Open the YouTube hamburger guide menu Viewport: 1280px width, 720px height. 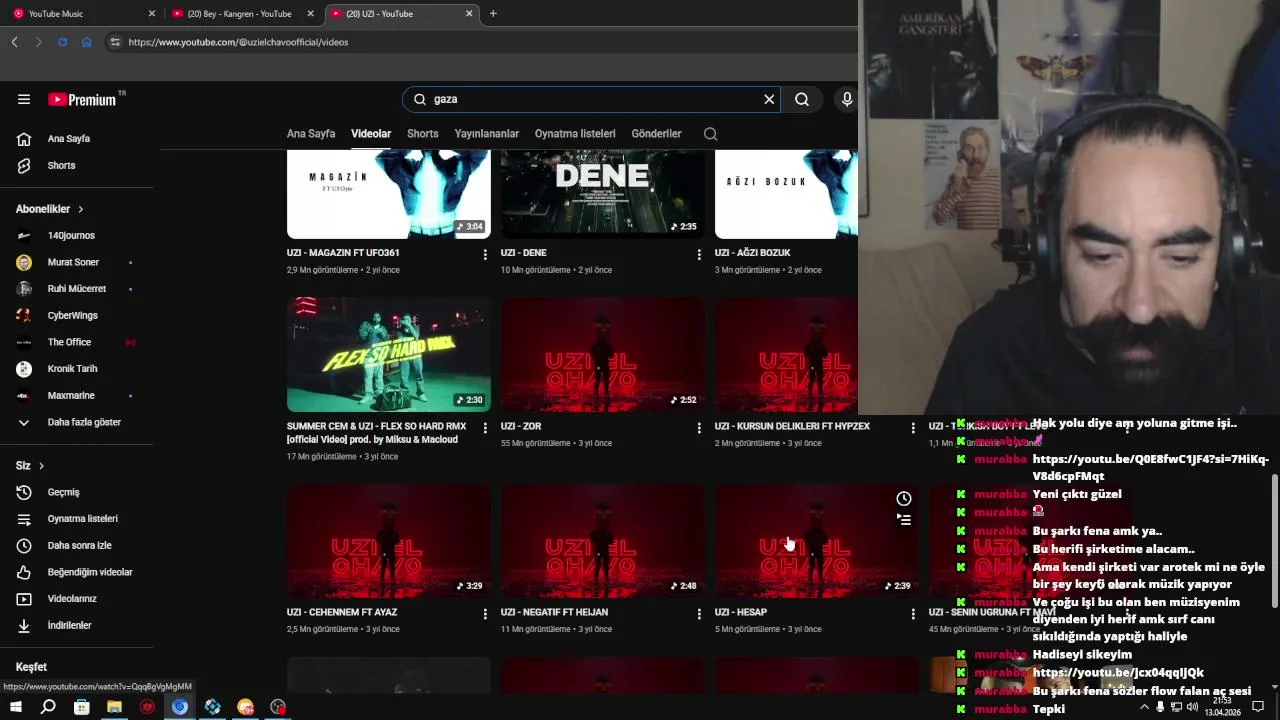point(24,99)
